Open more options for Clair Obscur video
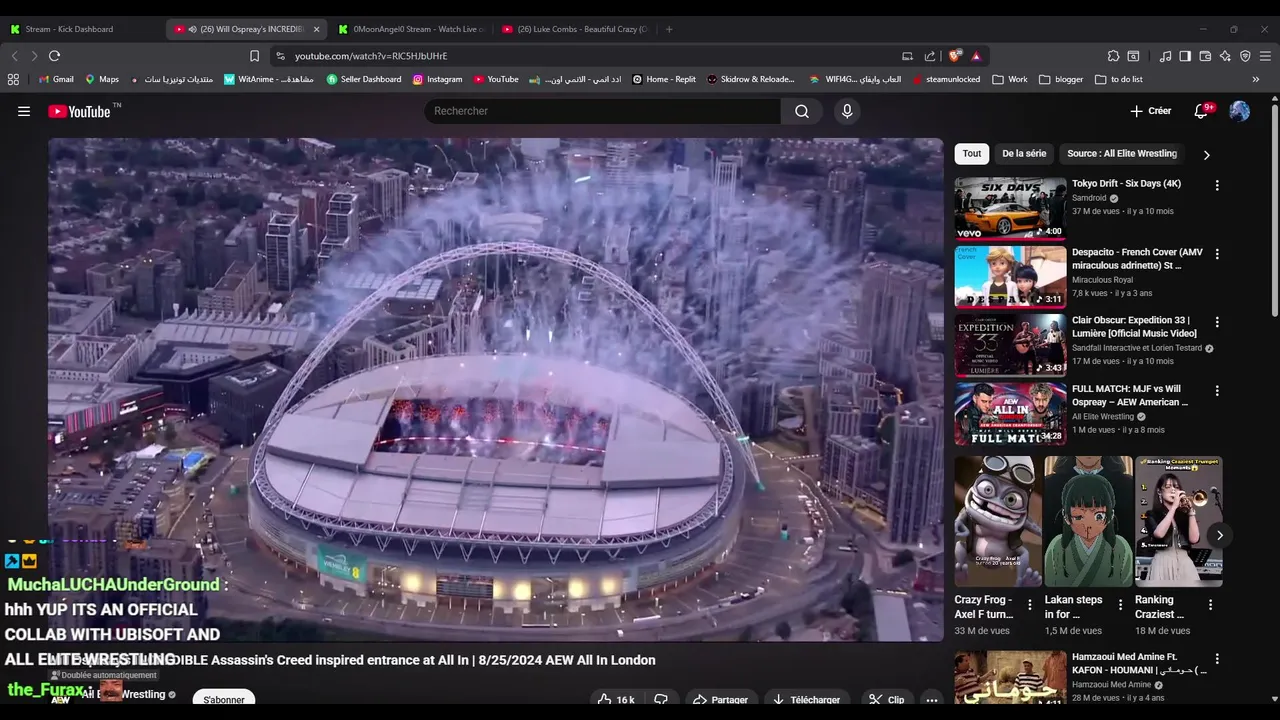Viewport: 1280px width, 720px height. [x=1217, y=322]
